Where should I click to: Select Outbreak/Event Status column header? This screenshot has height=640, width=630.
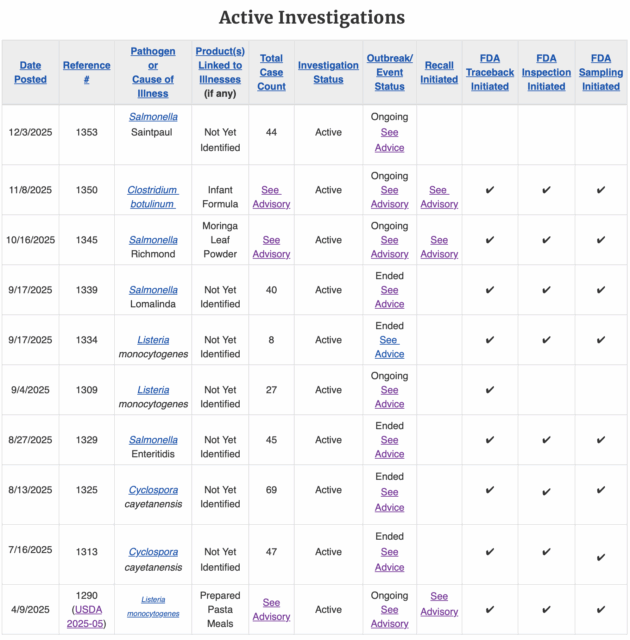[x=389, y=72]
